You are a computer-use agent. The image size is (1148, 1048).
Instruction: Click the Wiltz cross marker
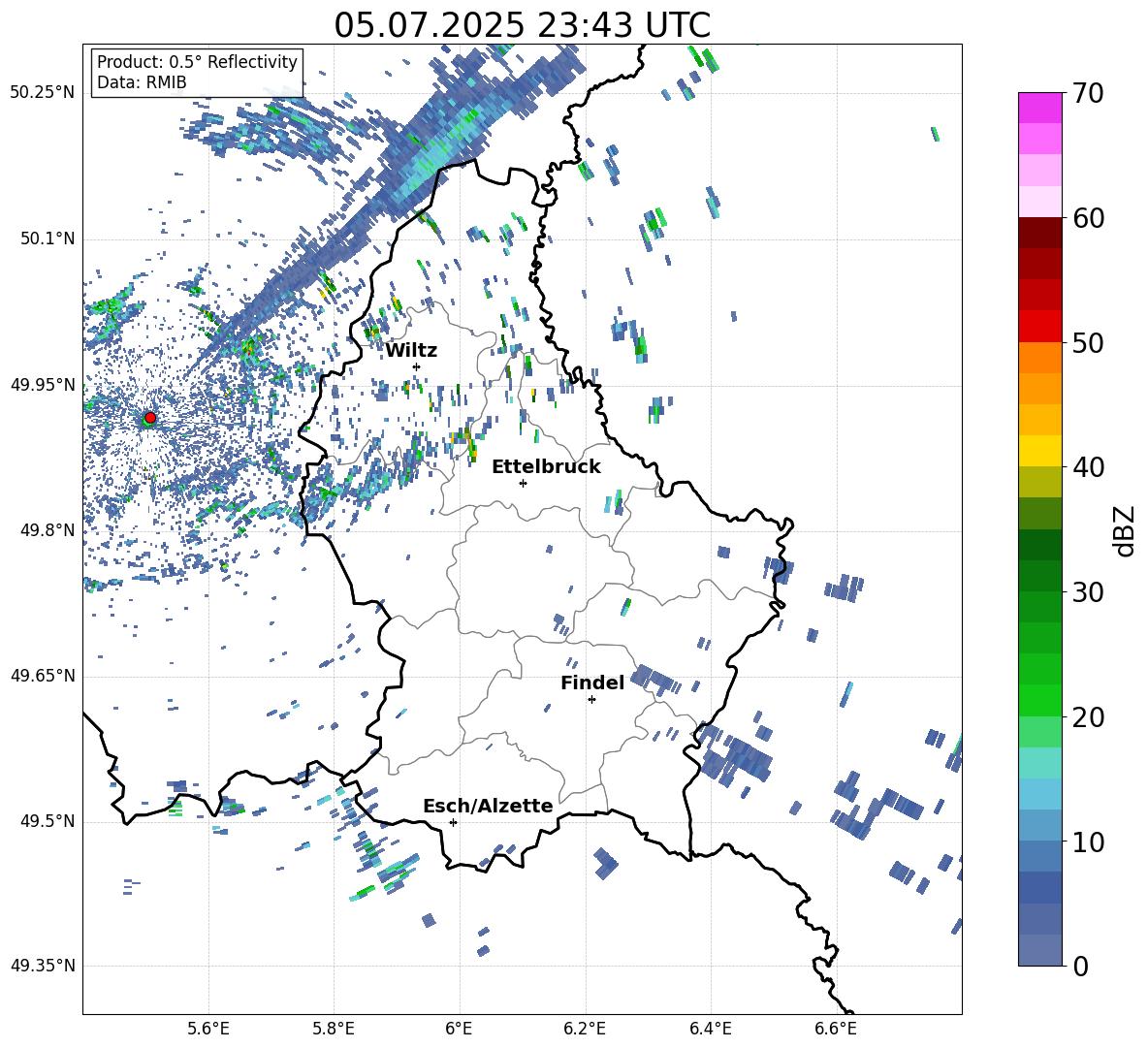[417, 366]
